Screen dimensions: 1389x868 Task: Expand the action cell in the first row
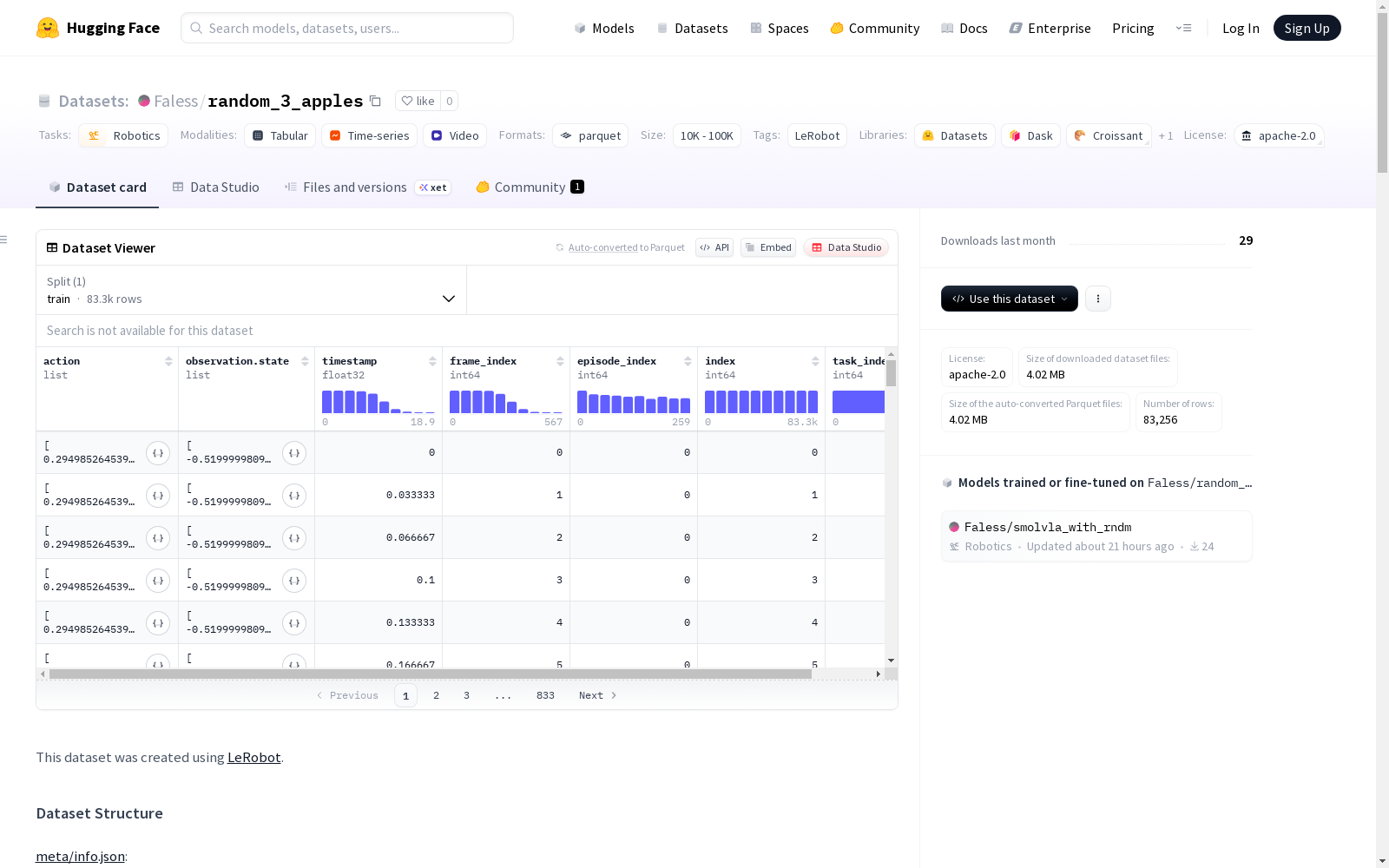(x=158, y=453)
